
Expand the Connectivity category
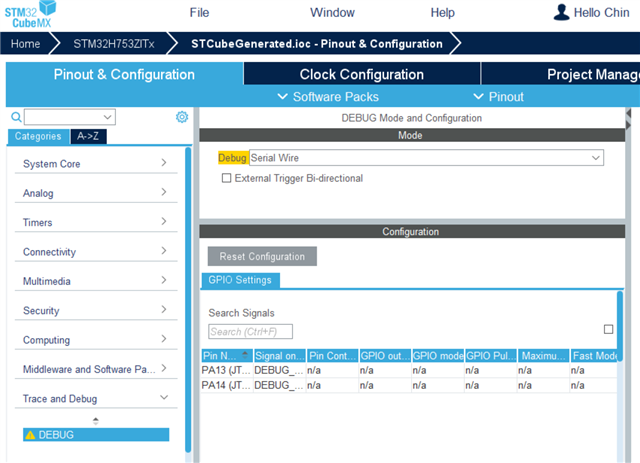pyautogui.click(x=96, y=252)
